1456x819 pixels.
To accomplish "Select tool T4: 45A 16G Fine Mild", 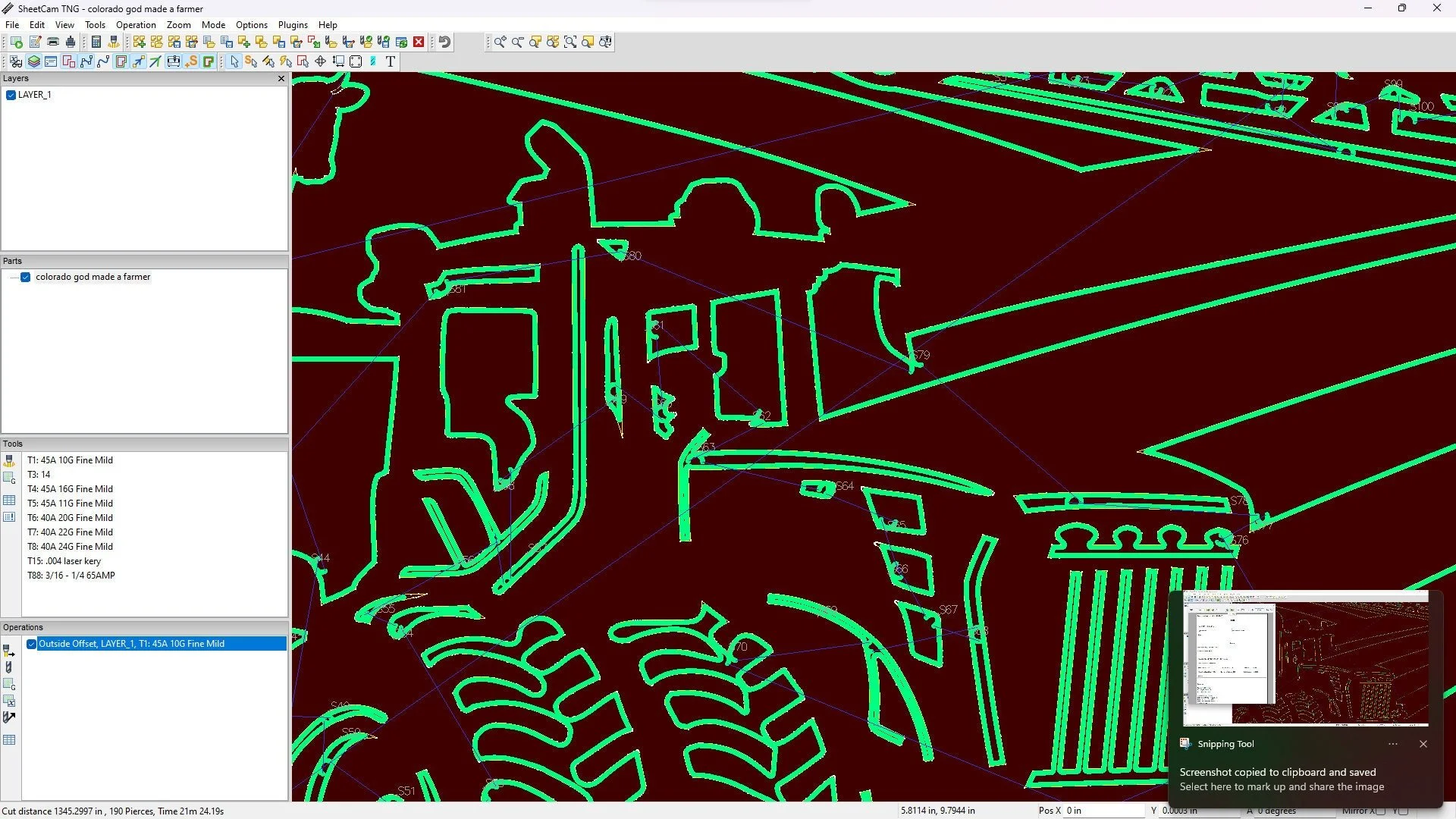I will (x=70, y=489).
